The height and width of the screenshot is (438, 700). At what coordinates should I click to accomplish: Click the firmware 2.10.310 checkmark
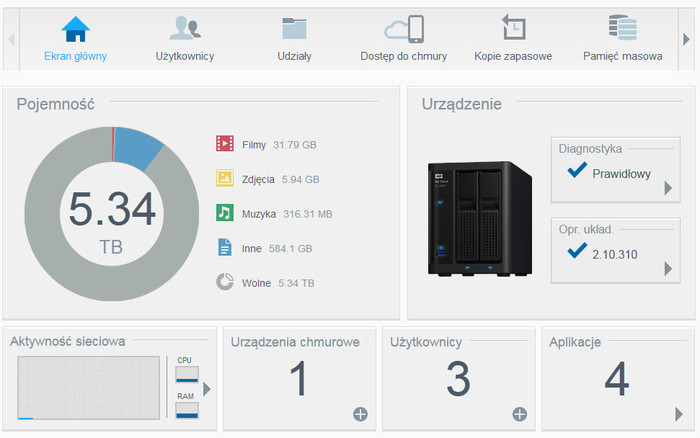coord(576,251)
